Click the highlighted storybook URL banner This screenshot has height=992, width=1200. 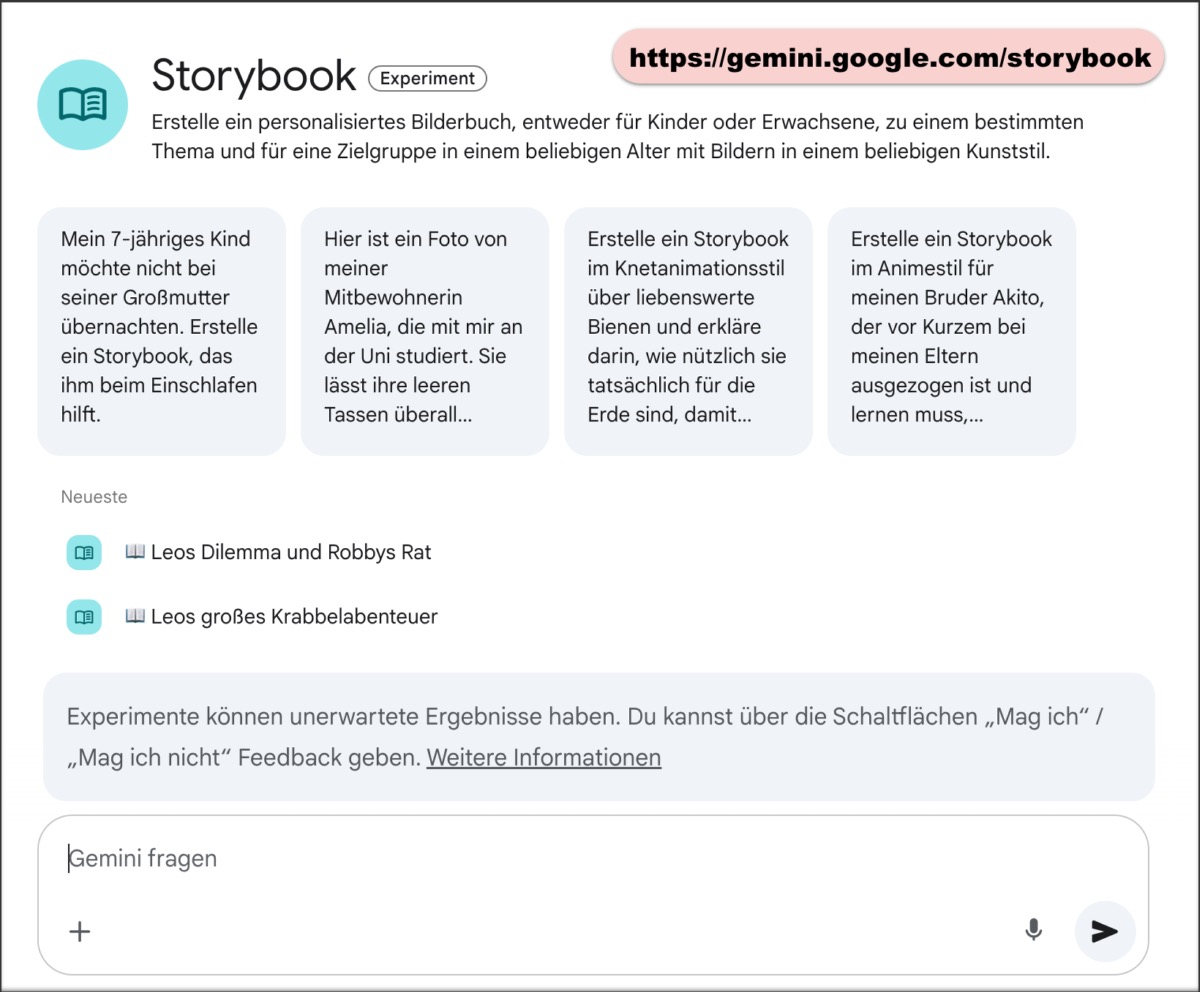(x=888, y=57)
